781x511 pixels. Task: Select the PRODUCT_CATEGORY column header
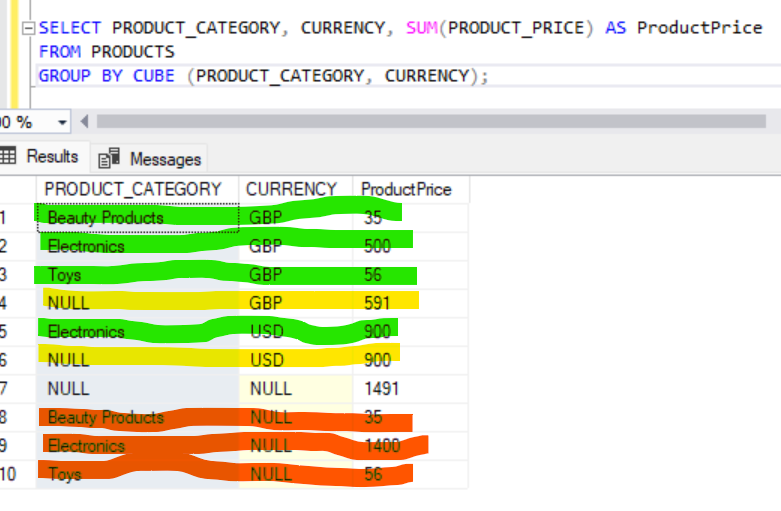tap(133, 189)
